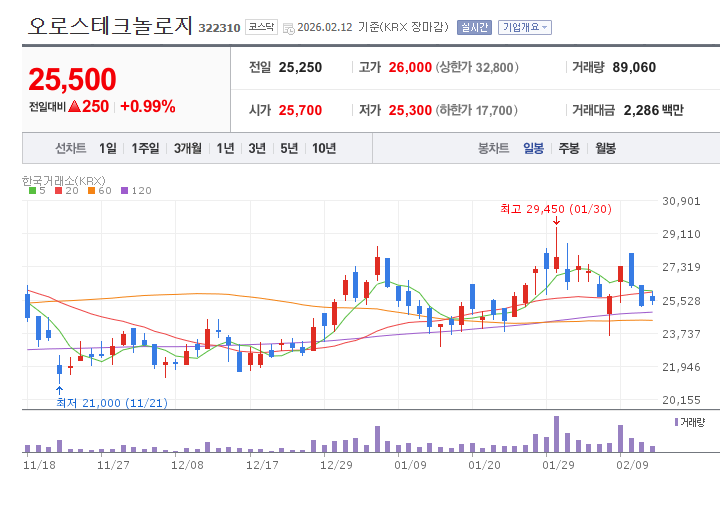
Task: Click the 하한가 17,700 text
Action: (x=477, y=110)
